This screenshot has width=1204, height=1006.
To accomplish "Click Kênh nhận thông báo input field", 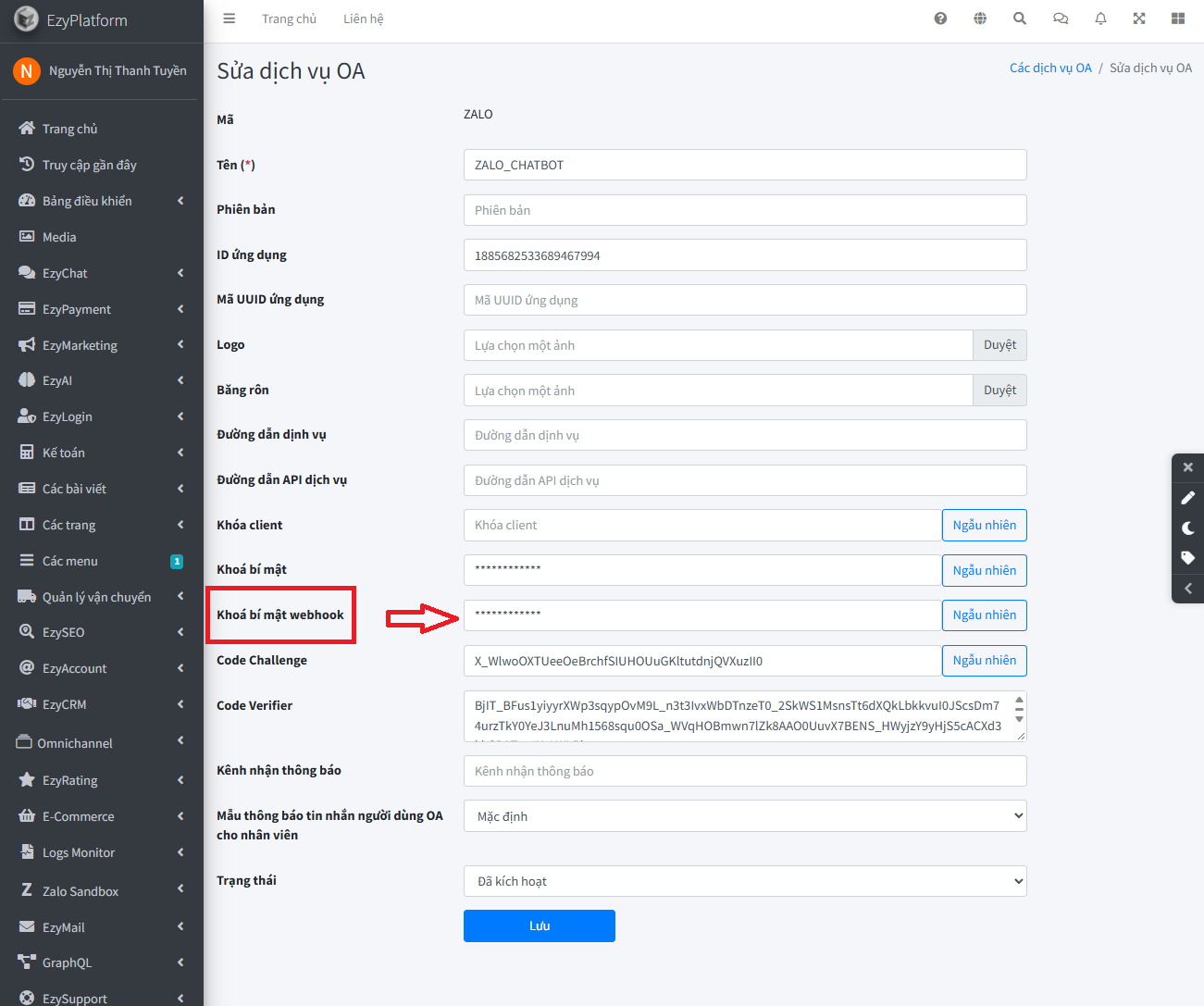I will 745,771.
